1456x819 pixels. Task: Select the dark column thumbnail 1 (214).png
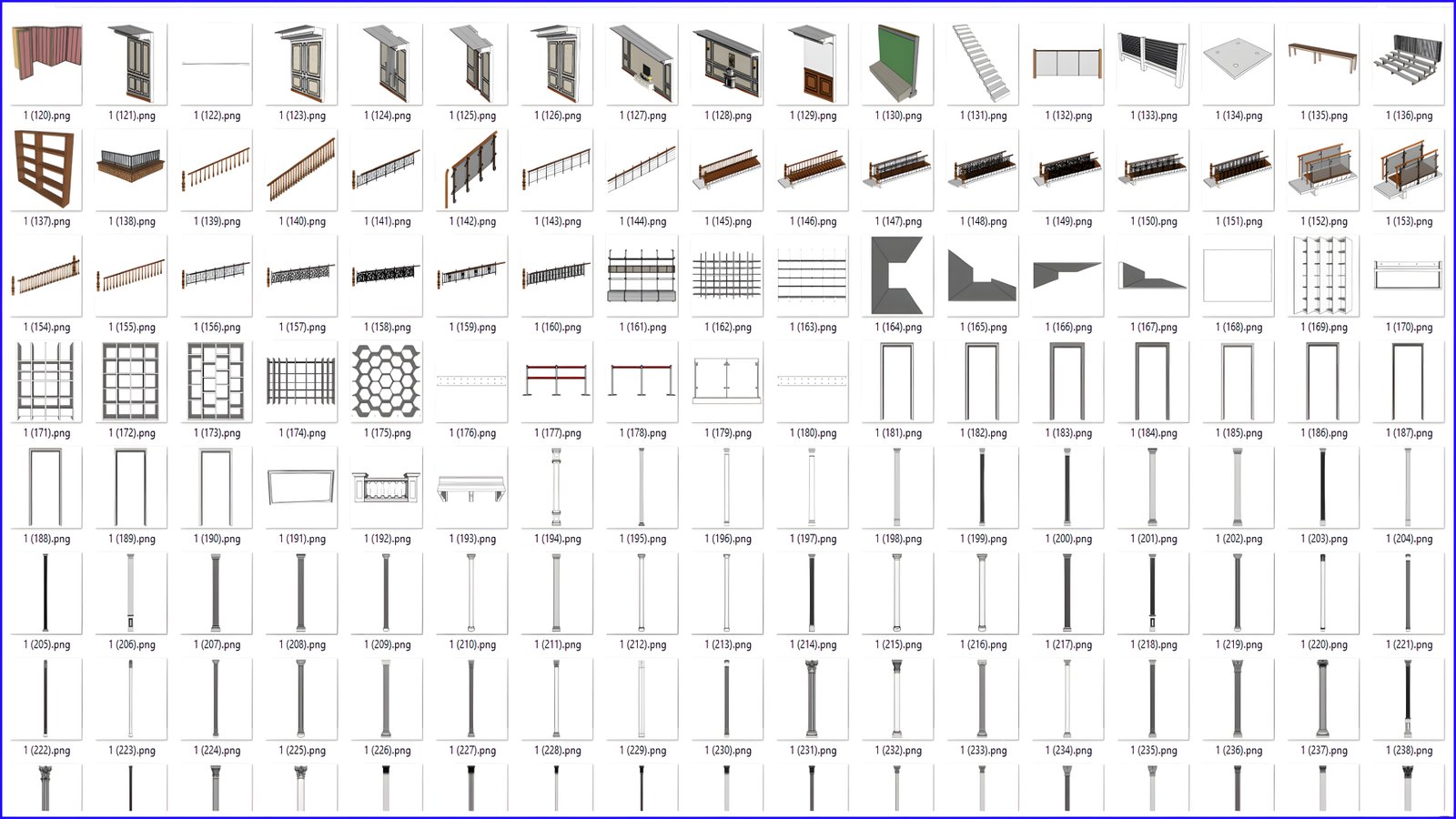[812, 592]
